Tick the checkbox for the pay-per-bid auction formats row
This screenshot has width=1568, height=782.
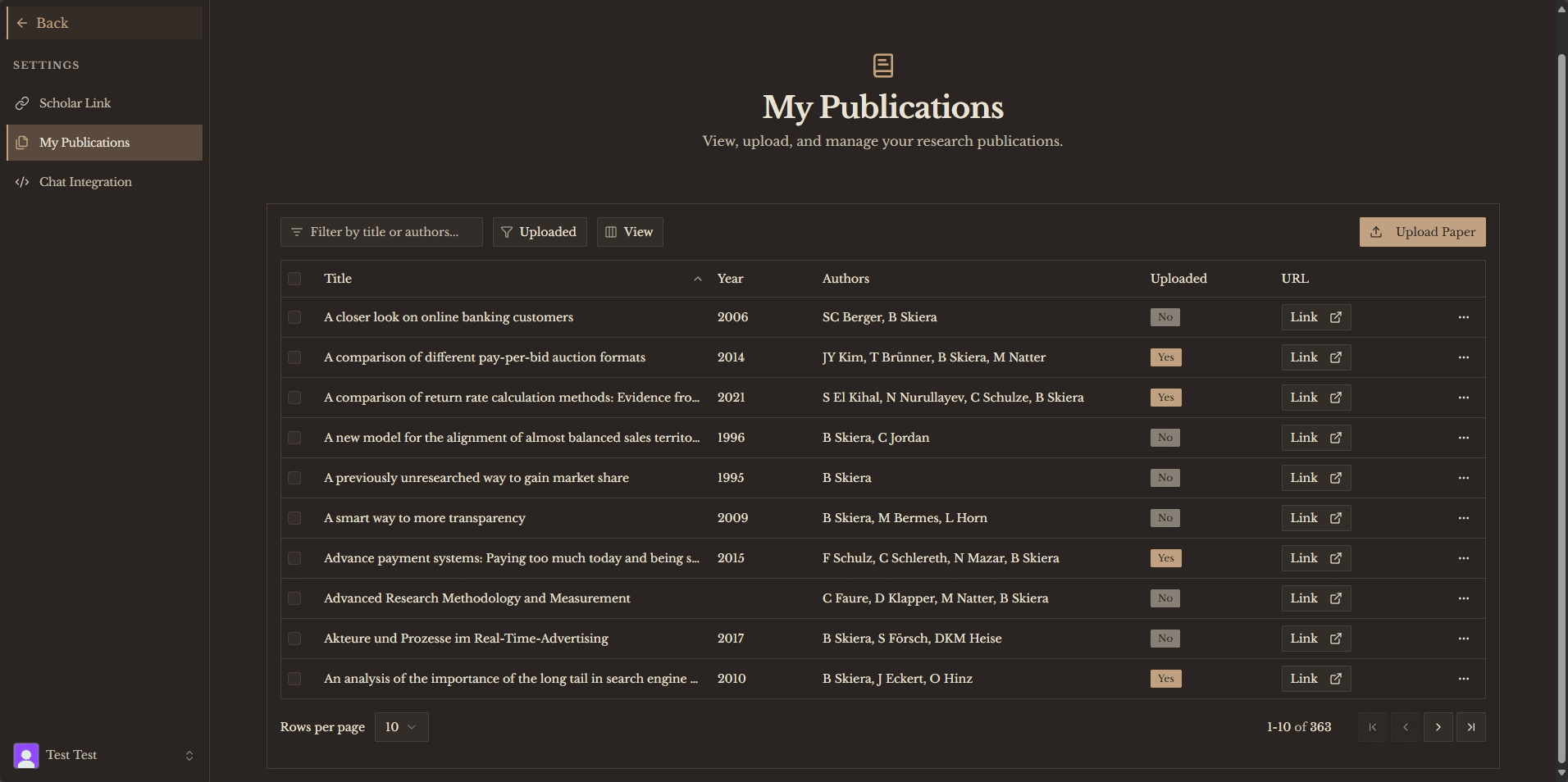(x=294, y=357)
